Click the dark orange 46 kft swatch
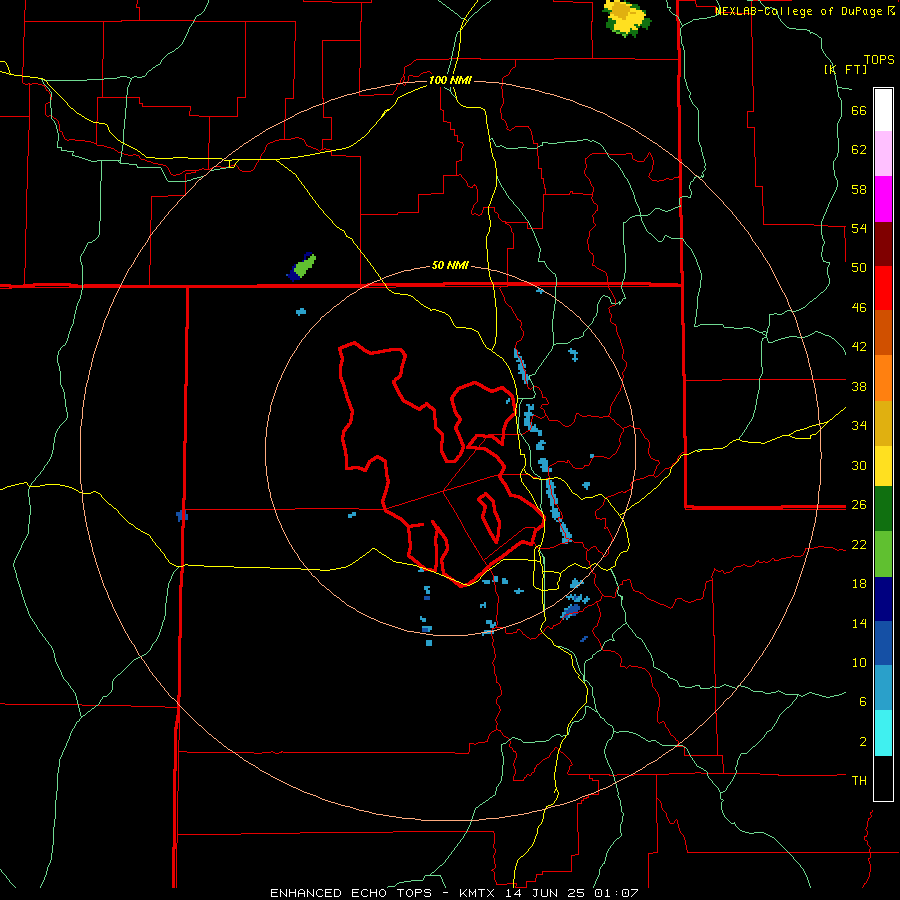Viewport: 900px width, 900px height. coord(883,333)
